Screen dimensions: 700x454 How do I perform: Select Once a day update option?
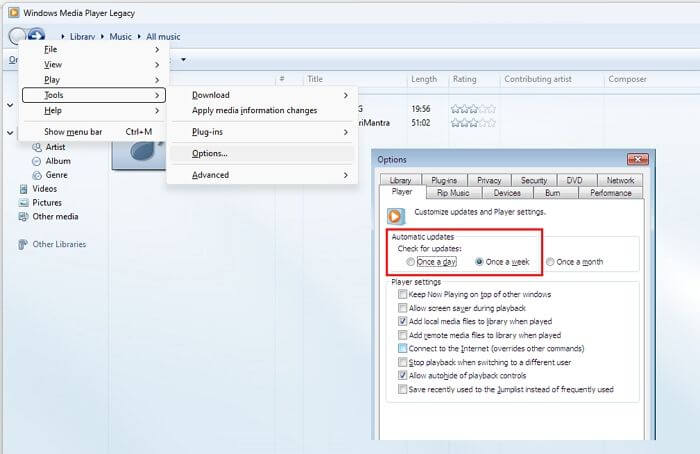tap(431, 262)
